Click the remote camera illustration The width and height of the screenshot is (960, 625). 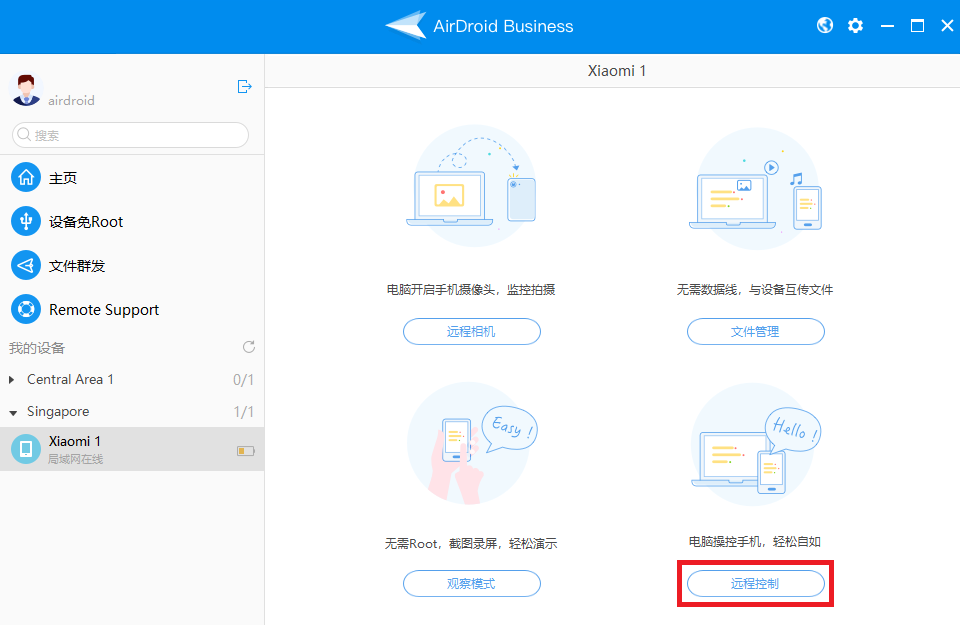471,186
